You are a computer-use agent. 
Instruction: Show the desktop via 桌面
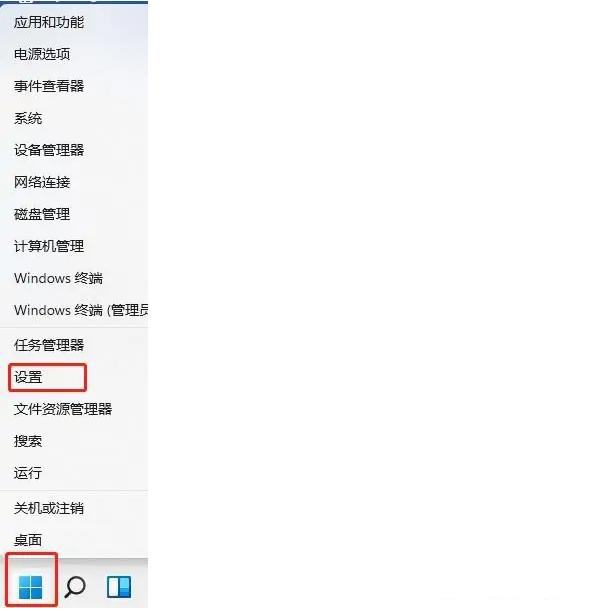click(74, 540)
